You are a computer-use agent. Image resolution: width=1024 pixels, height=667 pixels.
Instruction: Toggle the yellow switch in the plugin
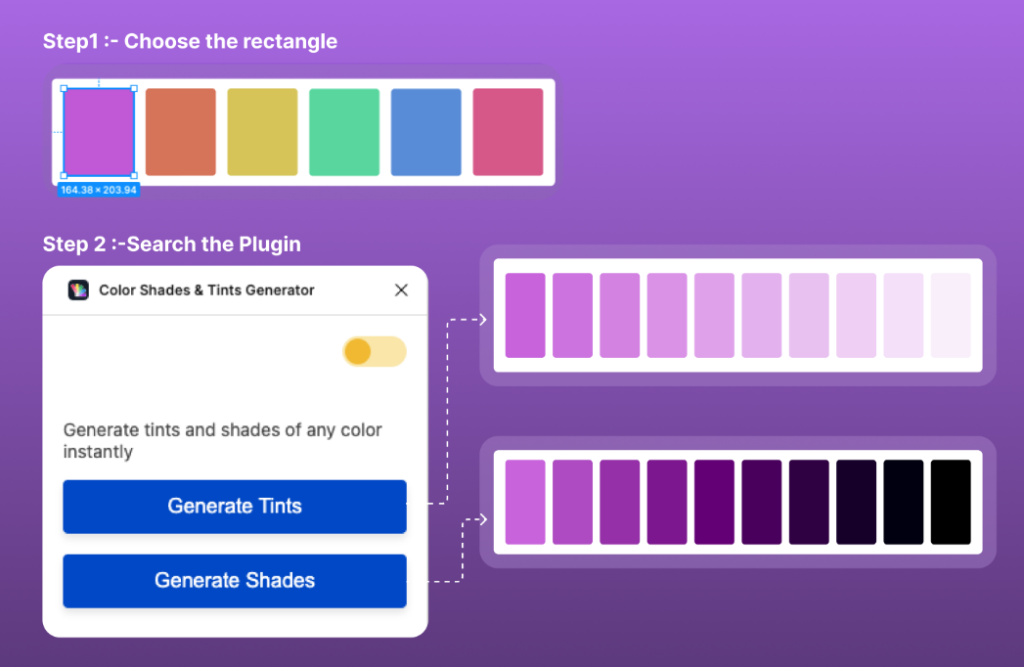tap(375, 351)
